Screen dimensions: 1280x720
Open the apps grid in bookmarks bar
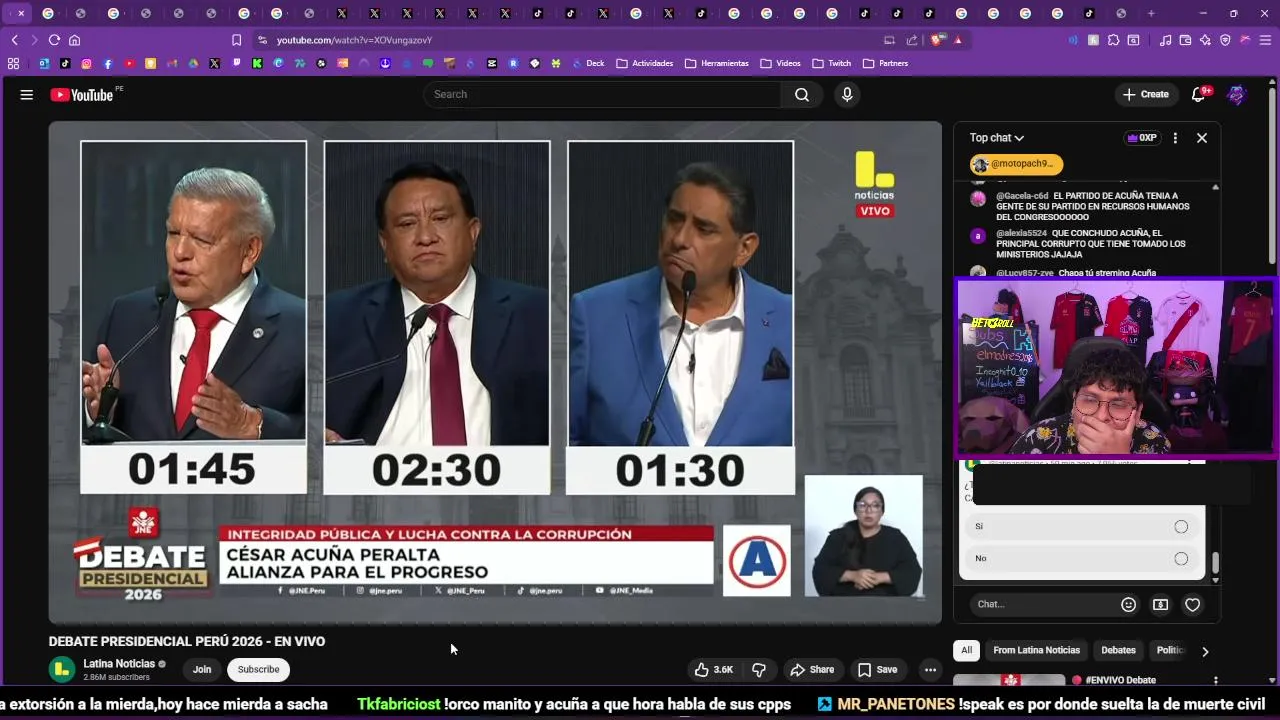point(13,63)
